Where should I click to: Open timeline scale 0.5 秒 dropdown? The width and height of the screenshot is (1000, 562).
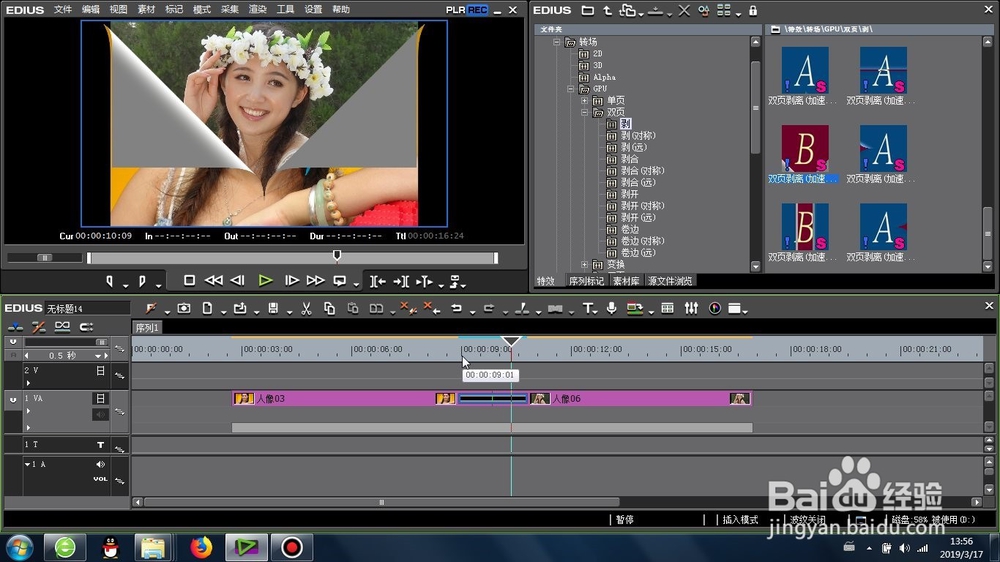[98, 356]
